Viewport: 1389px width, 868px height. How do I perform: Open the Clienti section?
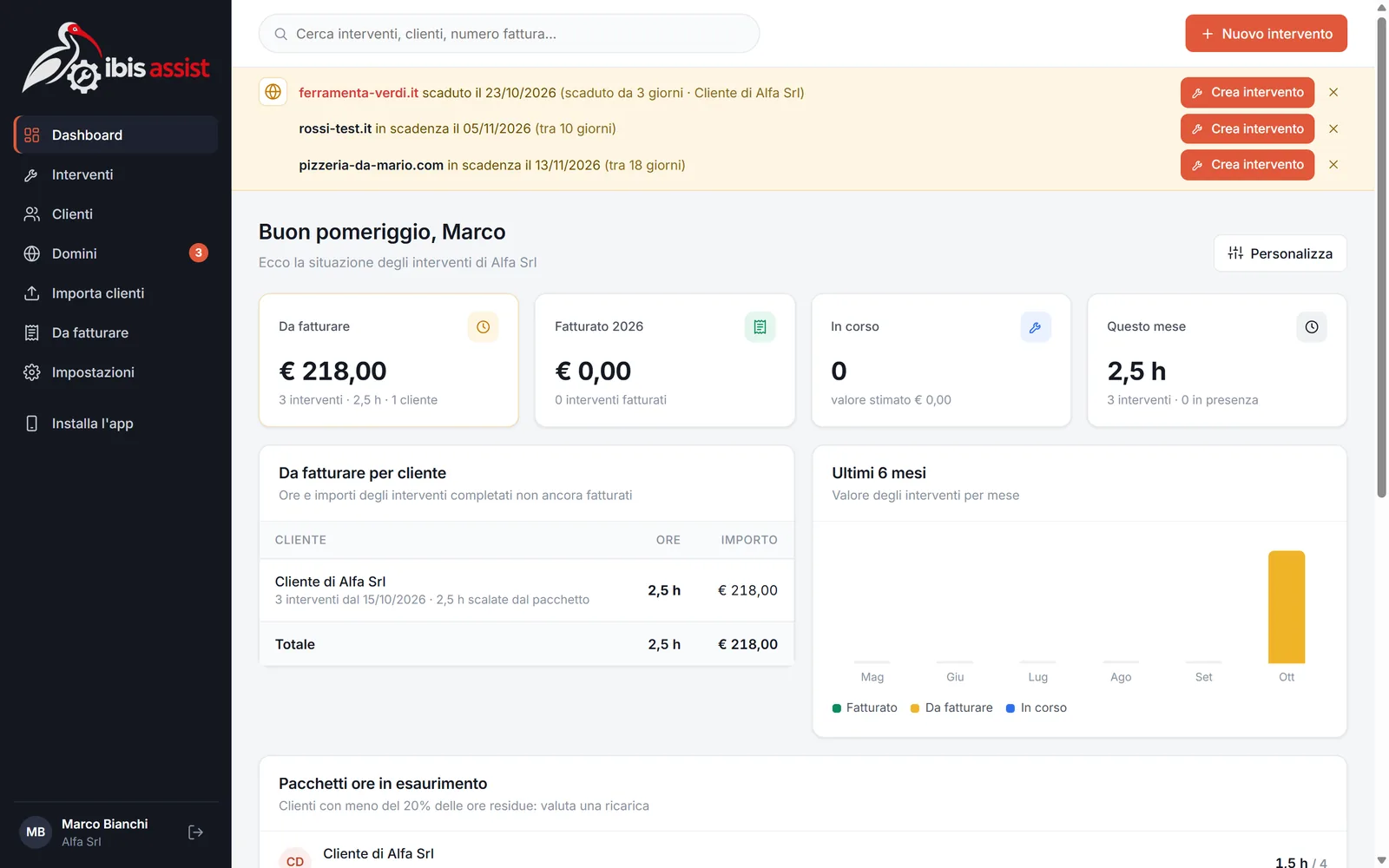[115, 214]
